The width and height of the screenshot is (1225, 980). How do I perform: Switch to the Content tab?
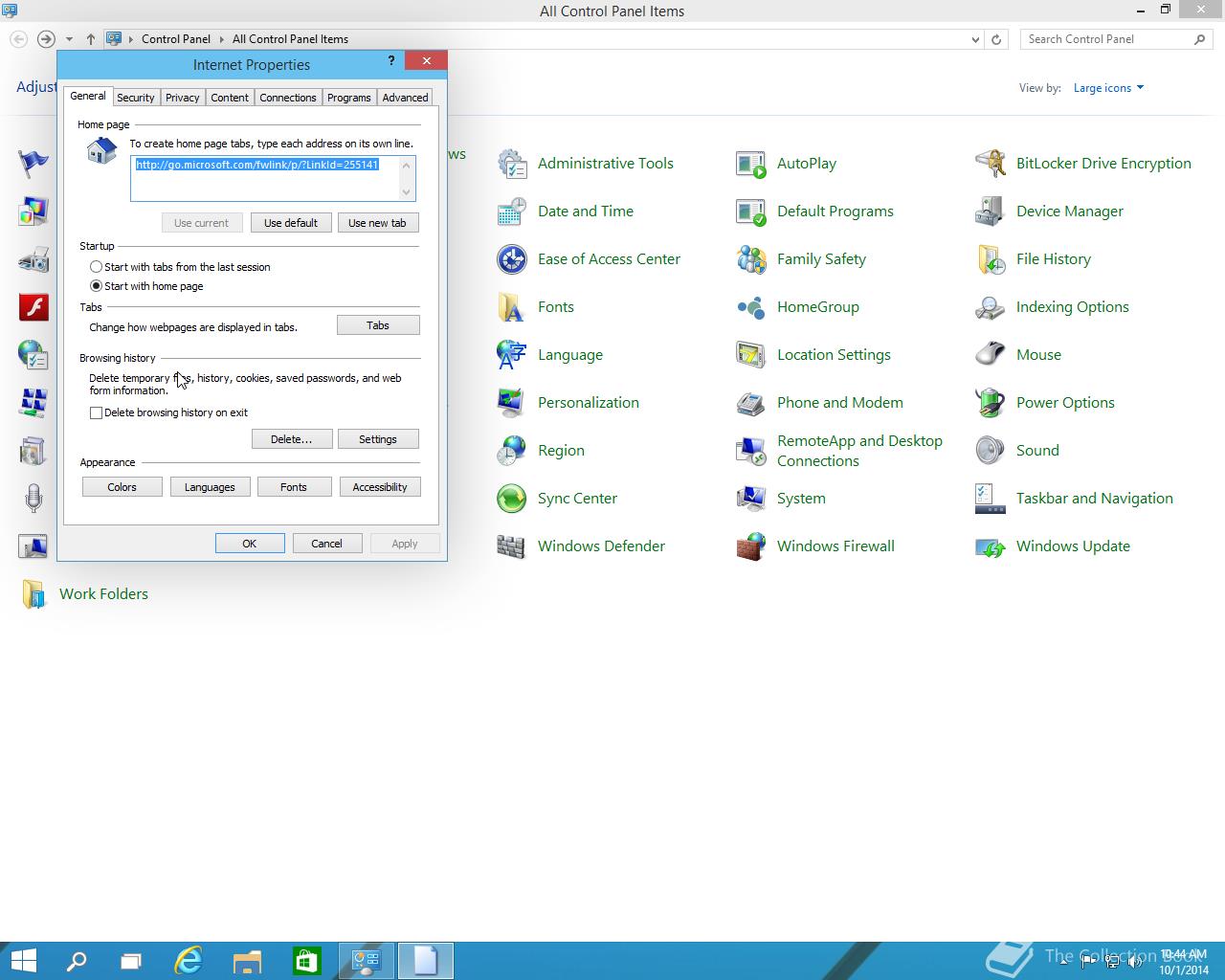[230, 98]
